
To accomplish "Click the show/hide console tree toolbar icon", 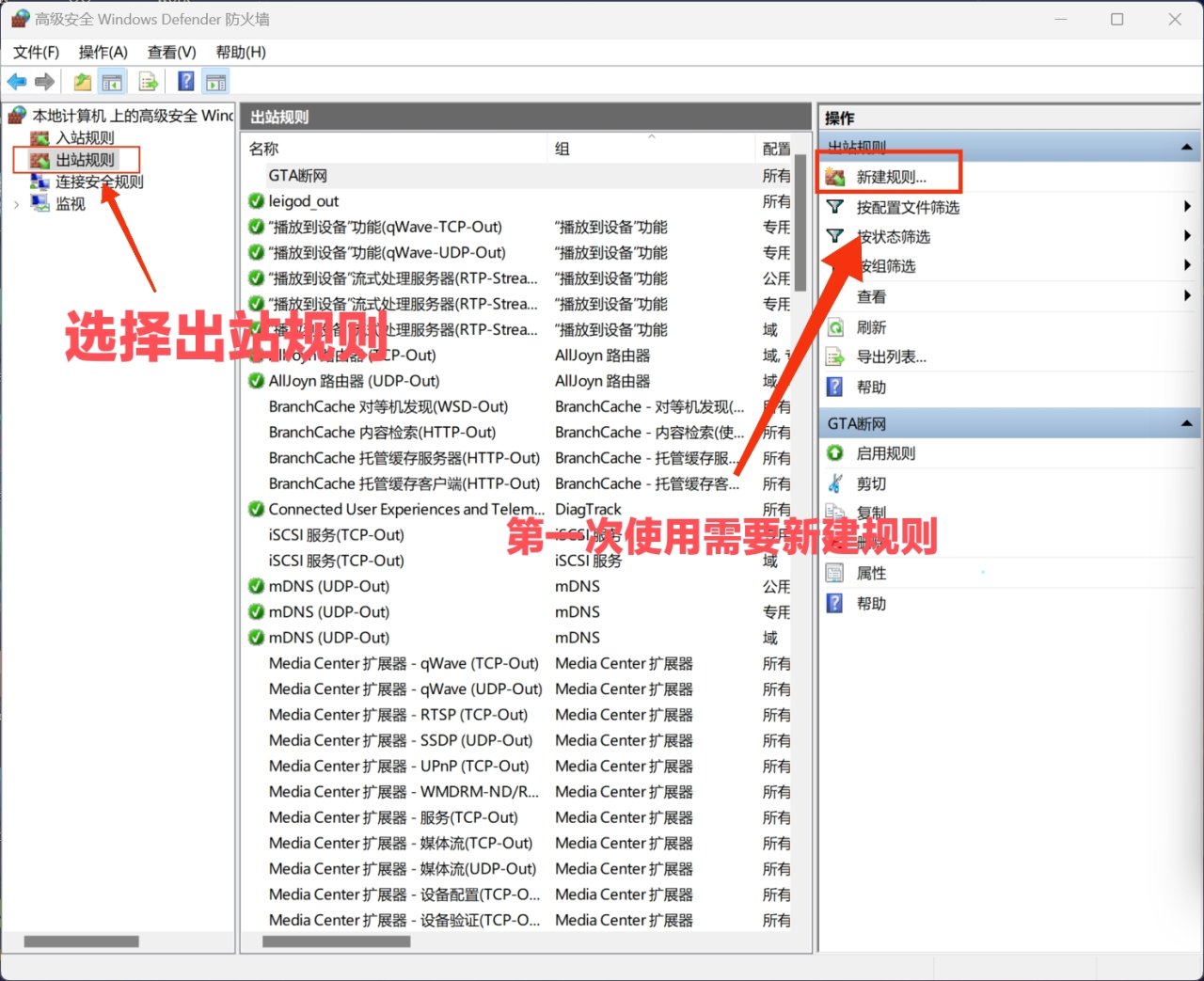I will click(x=112, y=82).
